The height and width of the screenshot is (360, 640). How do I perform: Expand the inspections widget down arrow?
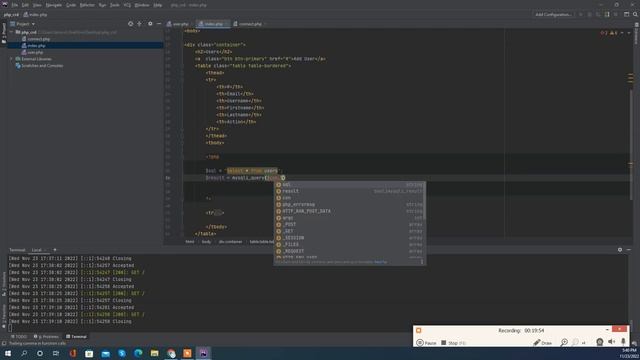(x=629, y=33)
